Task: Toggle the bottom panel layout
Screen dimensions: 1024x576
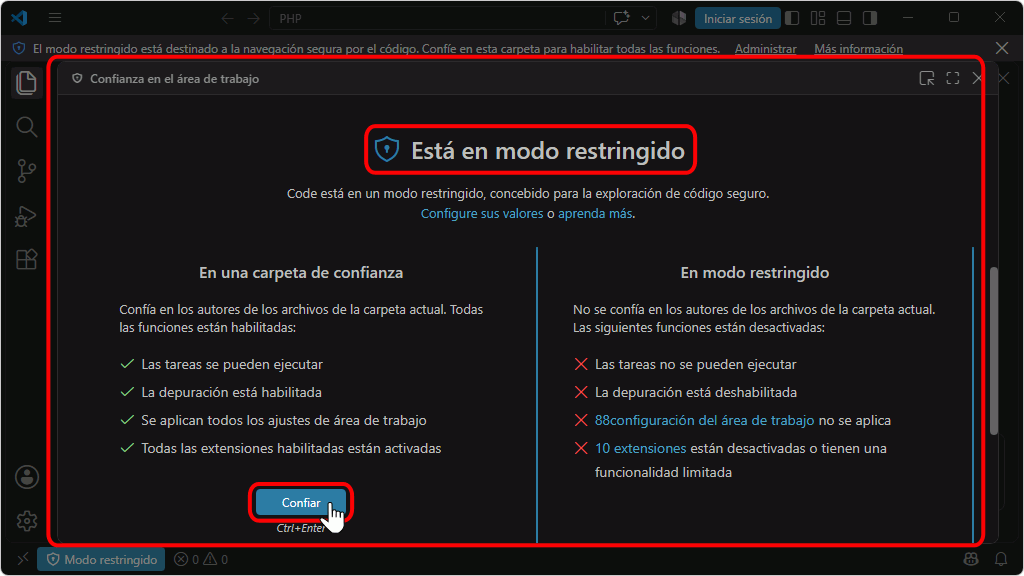Action: click(844, 18)
